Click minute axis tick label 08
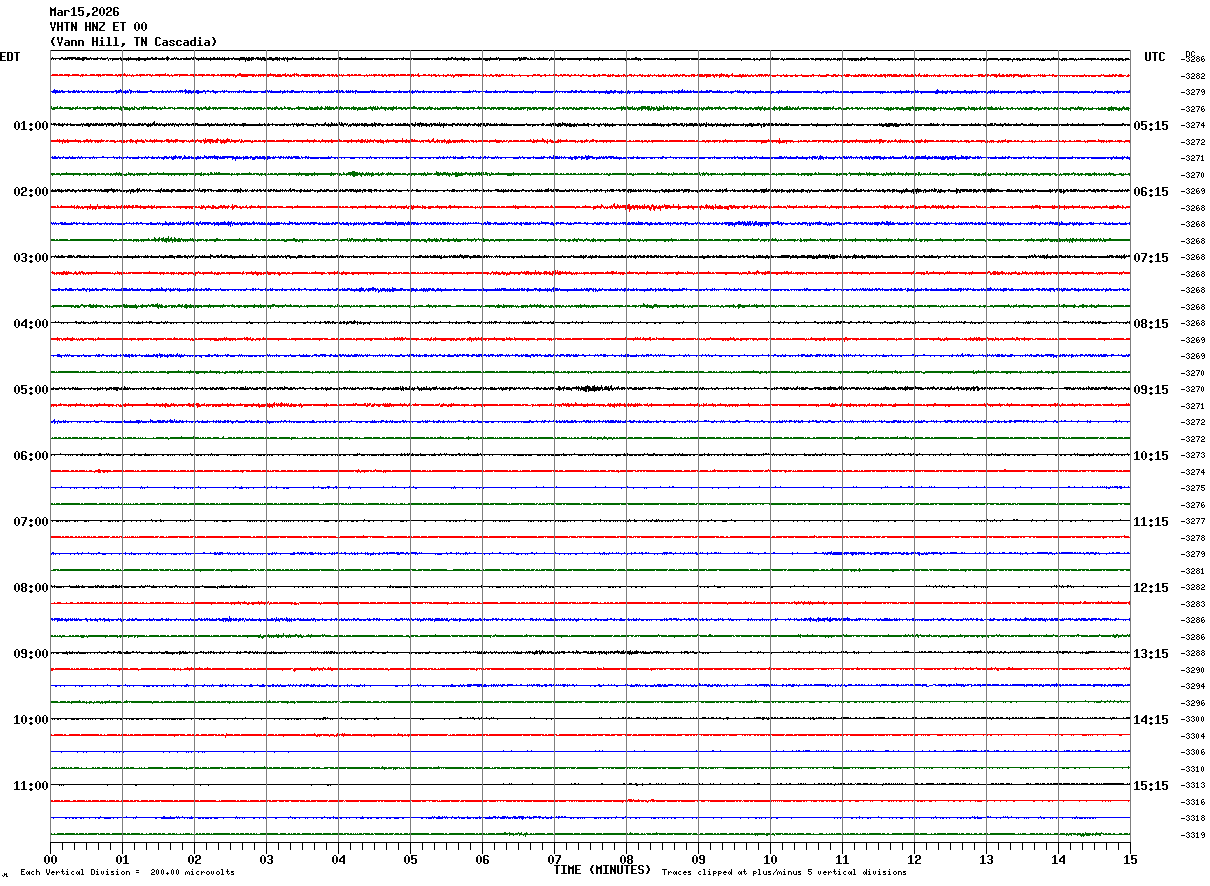This screenshot has width=1210, height=886. (x=626, y=859)
